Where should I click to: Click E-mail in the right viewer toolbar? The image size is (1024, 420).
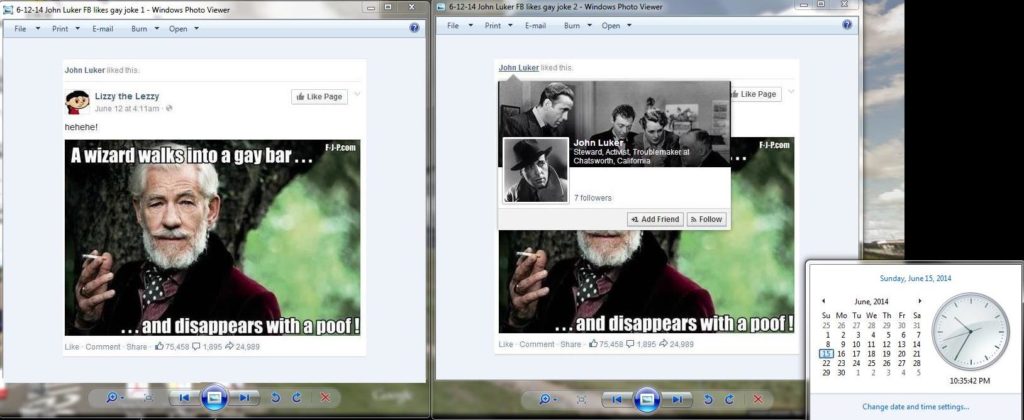point(535,25)
